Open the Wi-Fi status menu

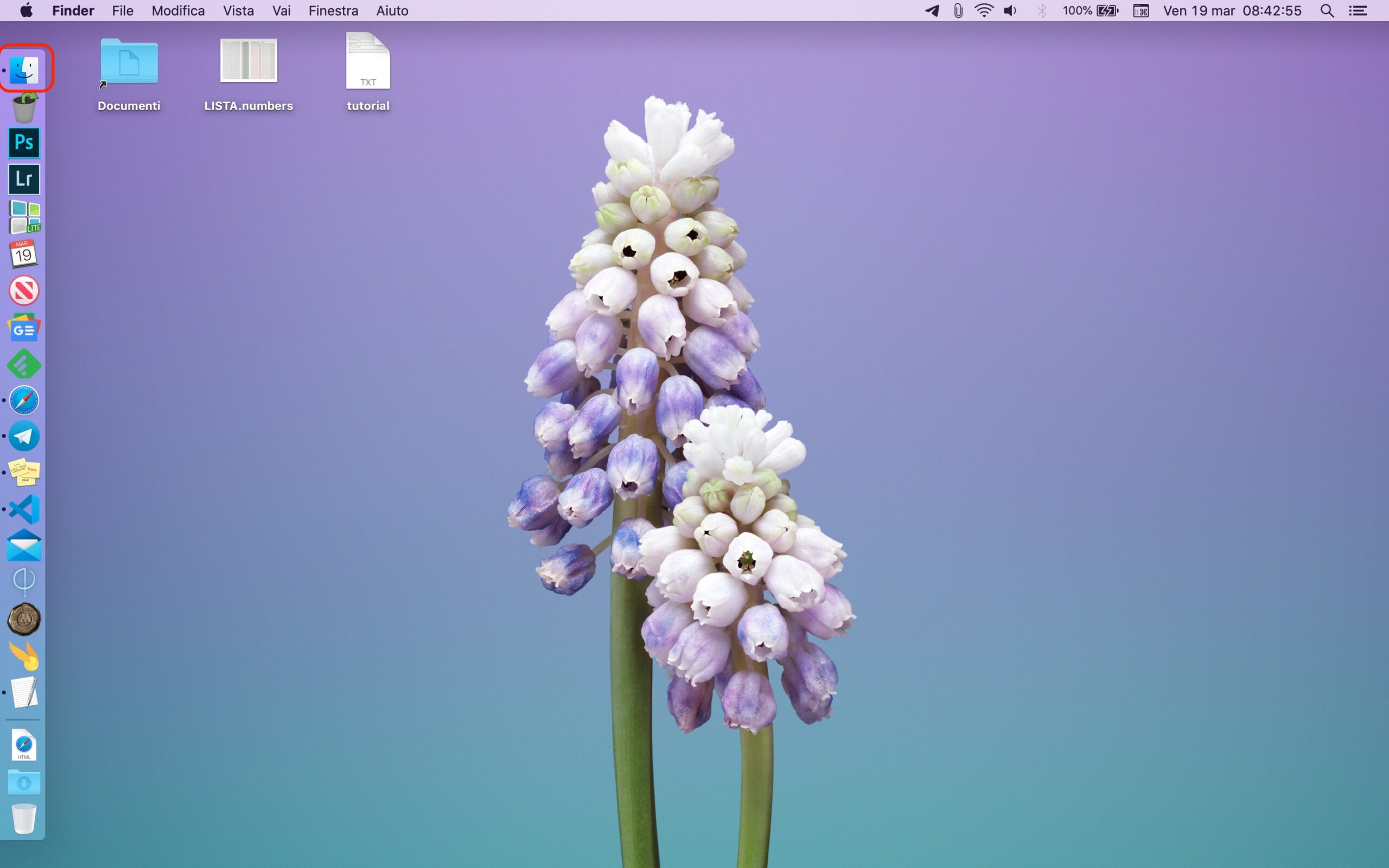tap(984, 11)
